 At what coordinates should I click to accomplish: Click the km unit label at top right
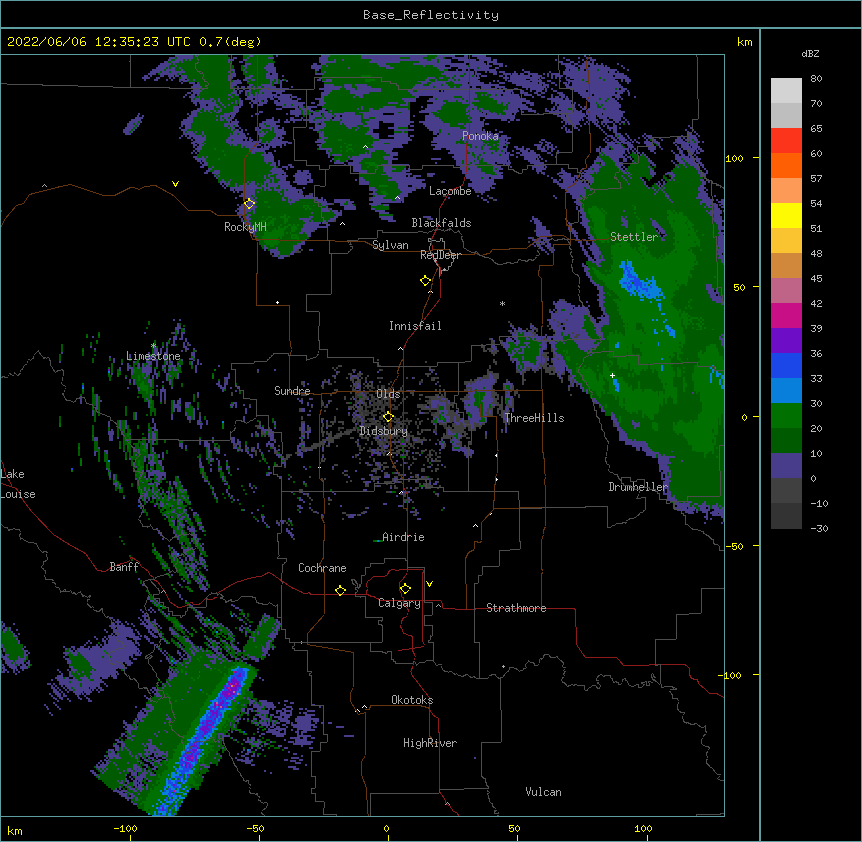[x=744, y=42]
